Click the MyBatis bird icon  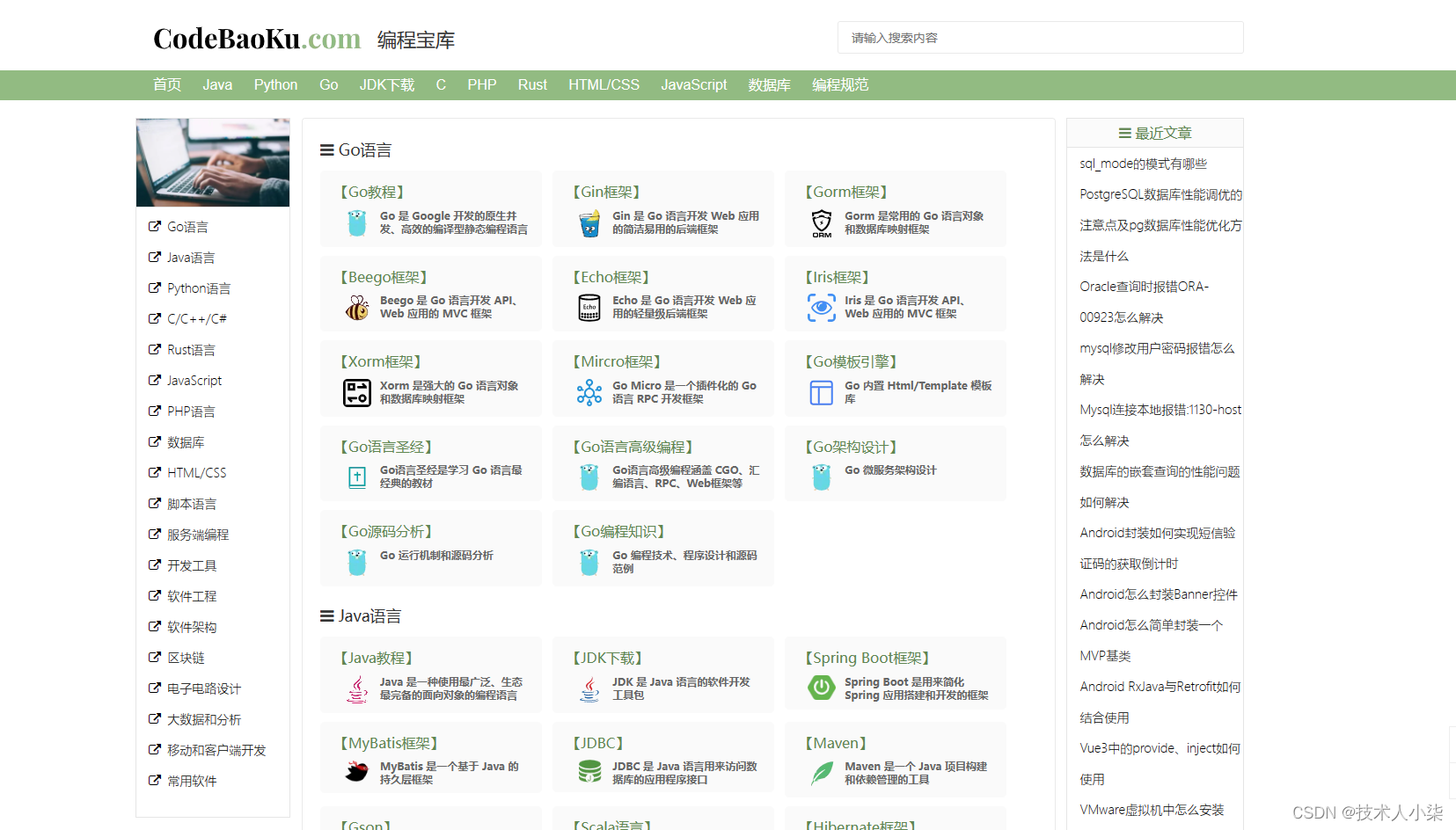pyautogui.click(x=357, y=772)
